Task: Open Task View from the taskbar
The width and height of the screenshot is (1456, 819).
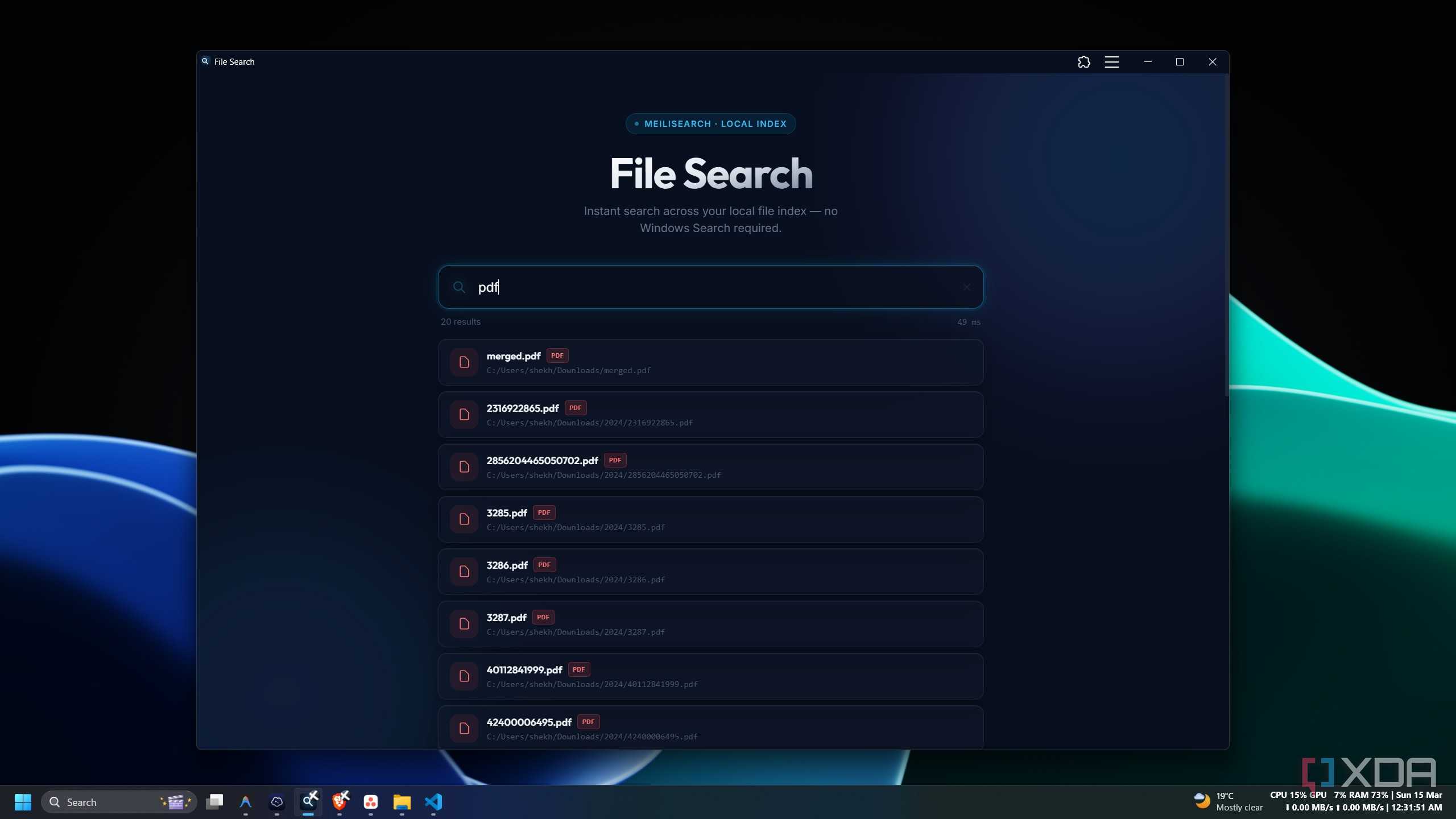Action: coord(214,803)
